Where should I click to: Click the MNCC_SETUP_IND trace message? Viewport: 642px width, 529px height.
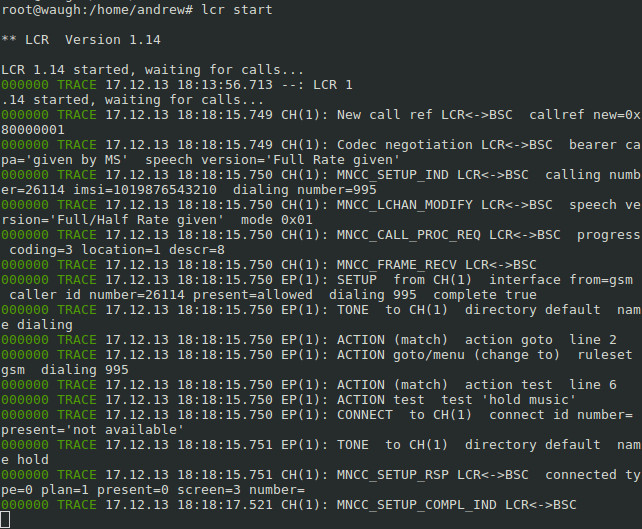(x=392, y=175)
